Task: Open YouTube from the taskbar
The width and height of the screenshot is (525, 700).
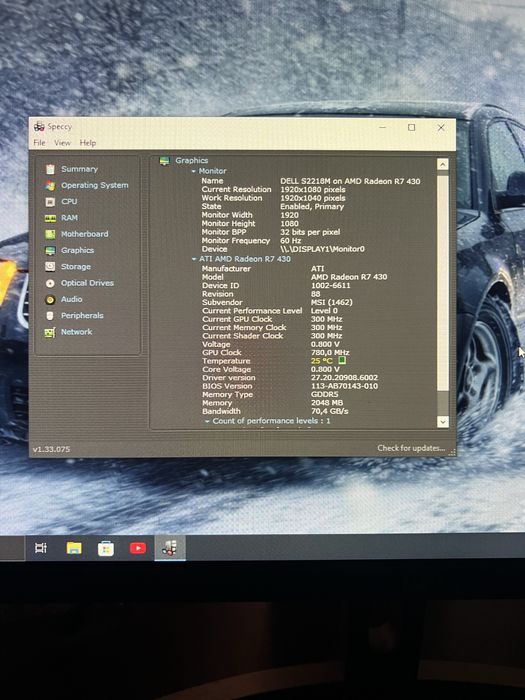Action: tap(138, 548)
